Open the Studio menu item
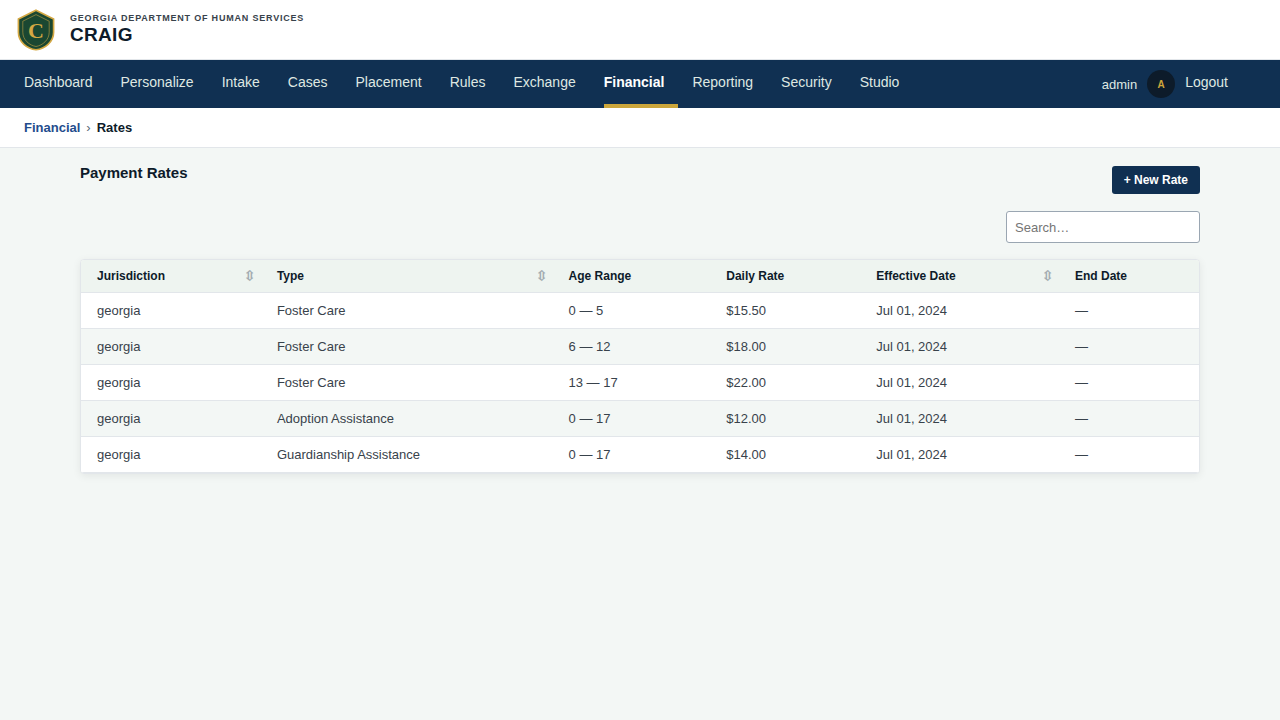This screenshot has width=1280, height=720. tap(880, 82)
